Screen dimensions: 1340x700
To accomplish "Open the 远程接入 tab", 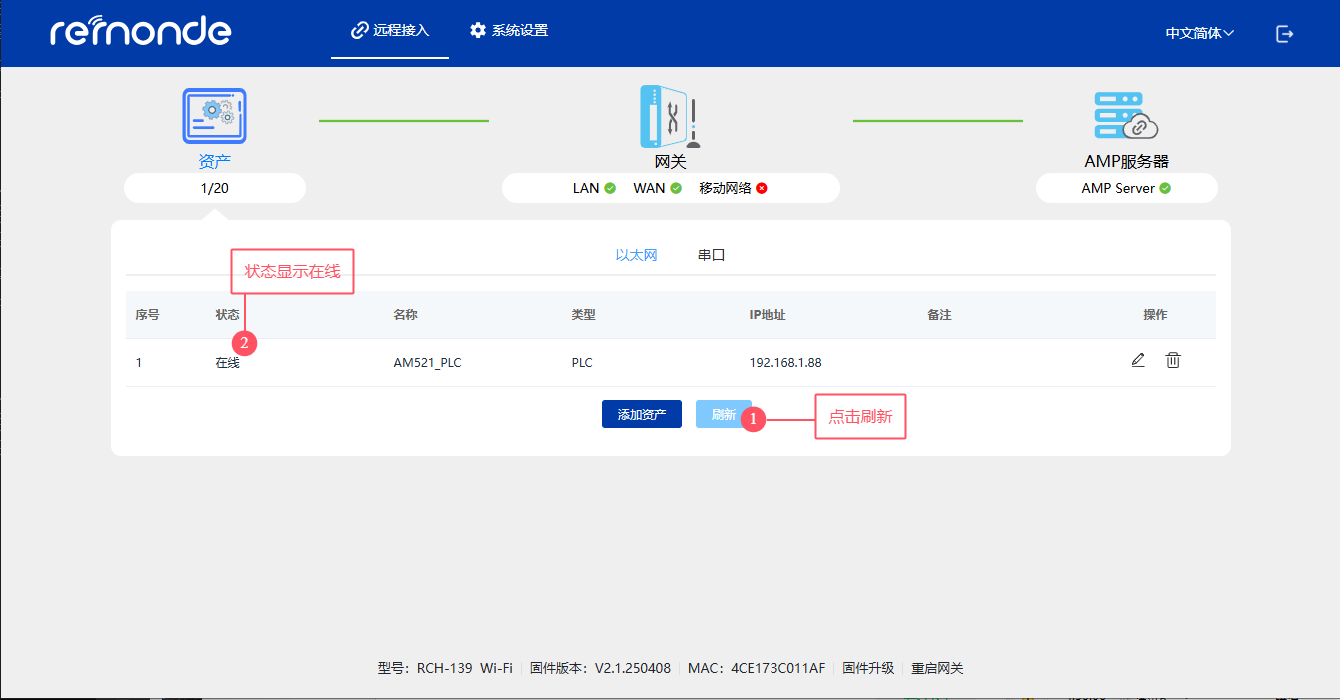I will [390, 31].
